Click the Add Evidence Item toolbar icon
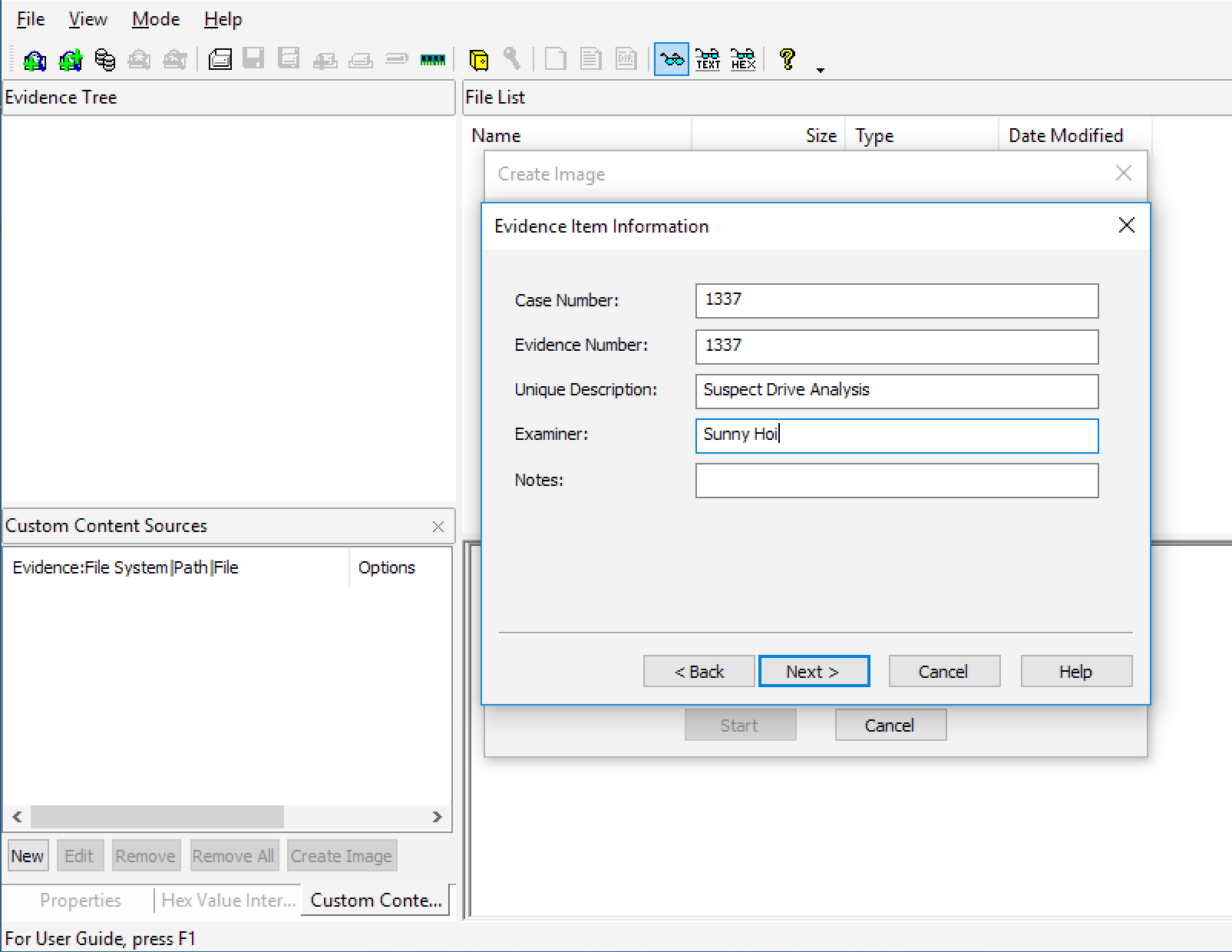Viewport: 1232px width, 952px height. click(x=35, y=60)
